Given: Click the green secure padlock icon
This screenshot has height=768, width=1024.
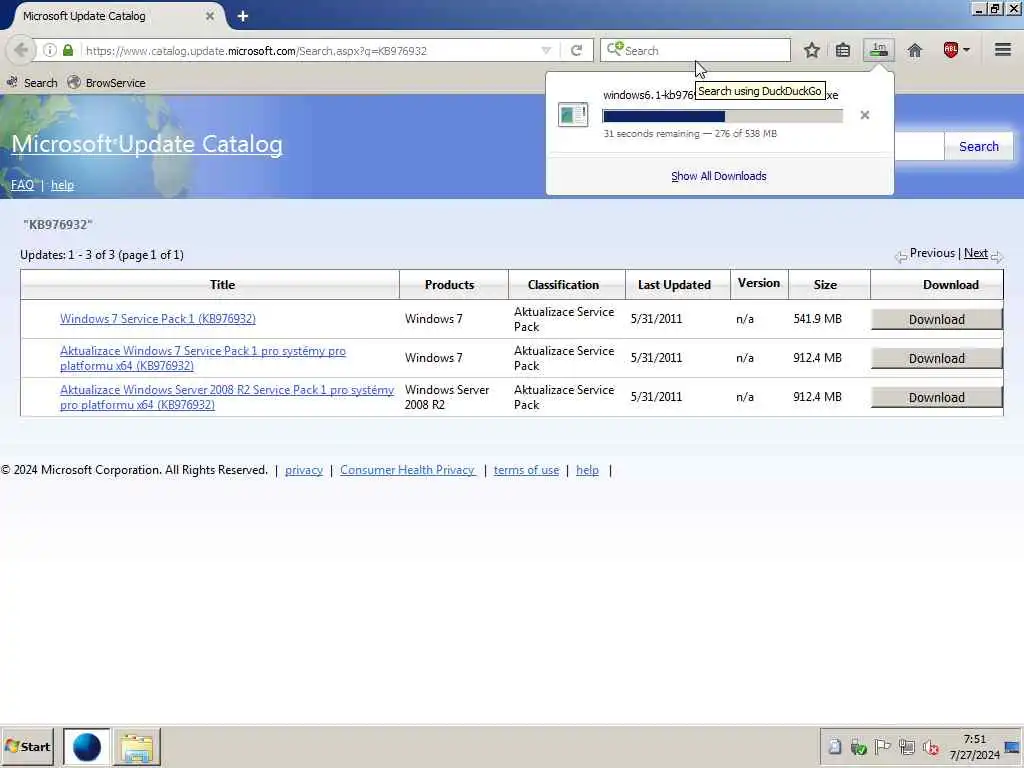Looking at the screenshot, I should tap(68, 50).
